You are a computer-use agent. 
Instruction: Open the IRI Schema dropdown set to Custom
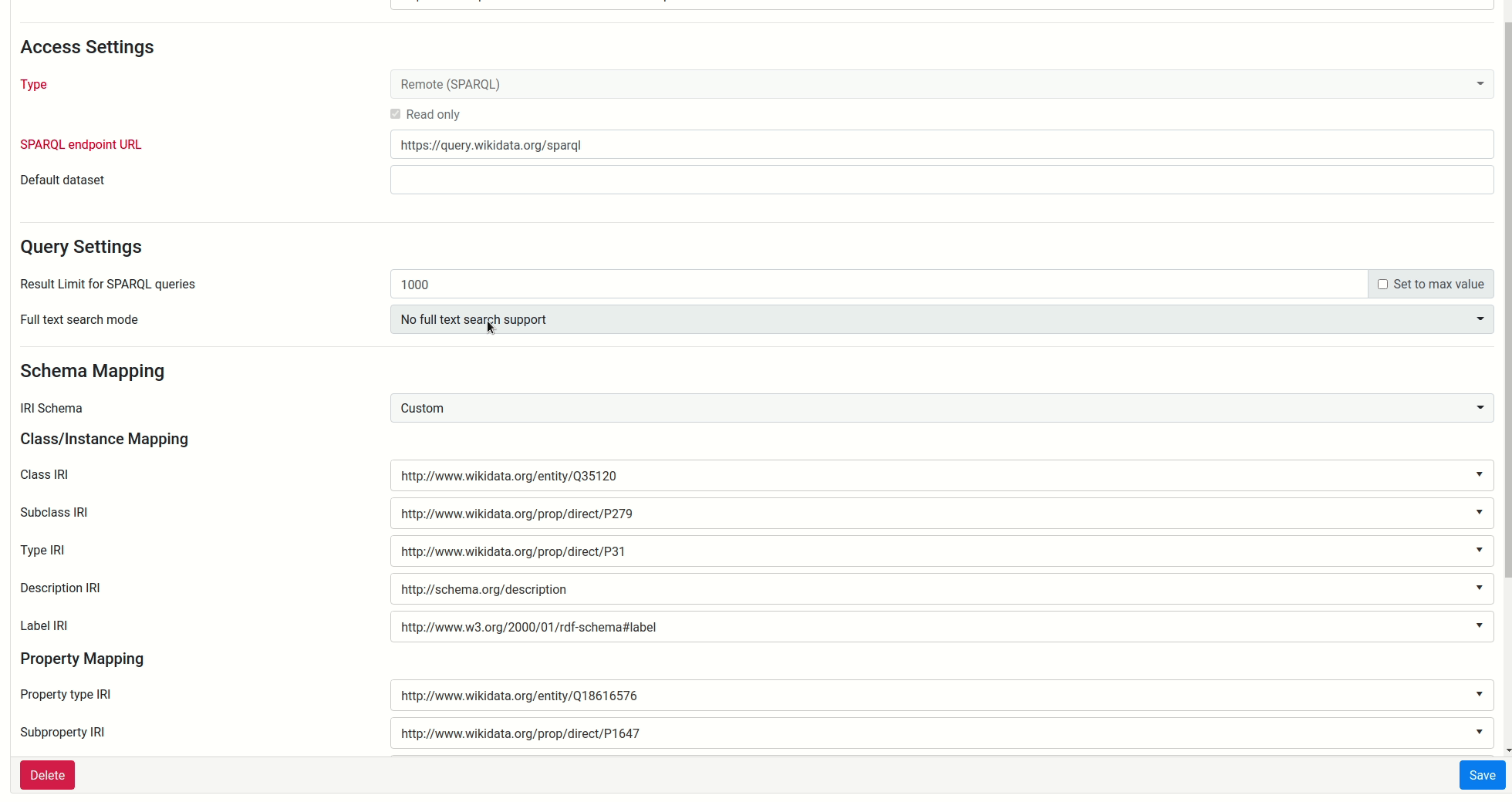(x=1479, y=407)
